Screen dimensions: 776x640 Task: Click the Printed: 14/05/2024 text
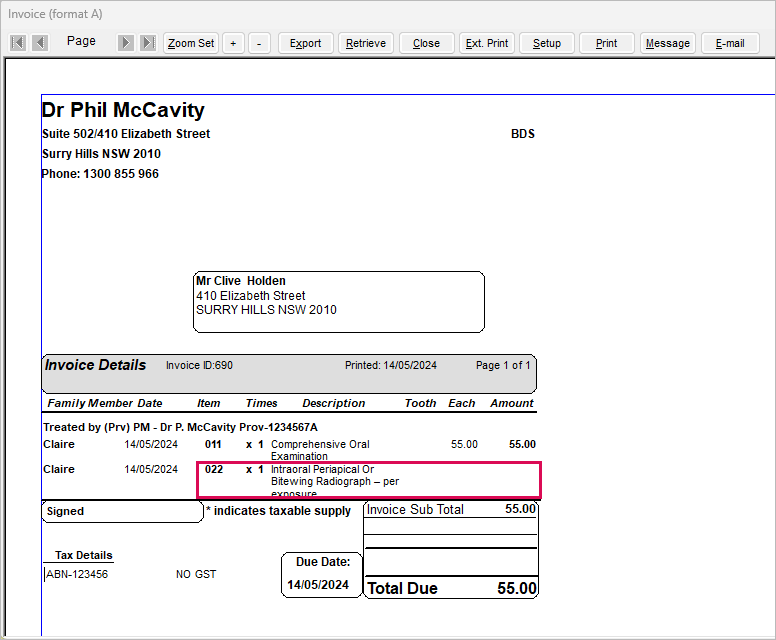pos(391,365)
